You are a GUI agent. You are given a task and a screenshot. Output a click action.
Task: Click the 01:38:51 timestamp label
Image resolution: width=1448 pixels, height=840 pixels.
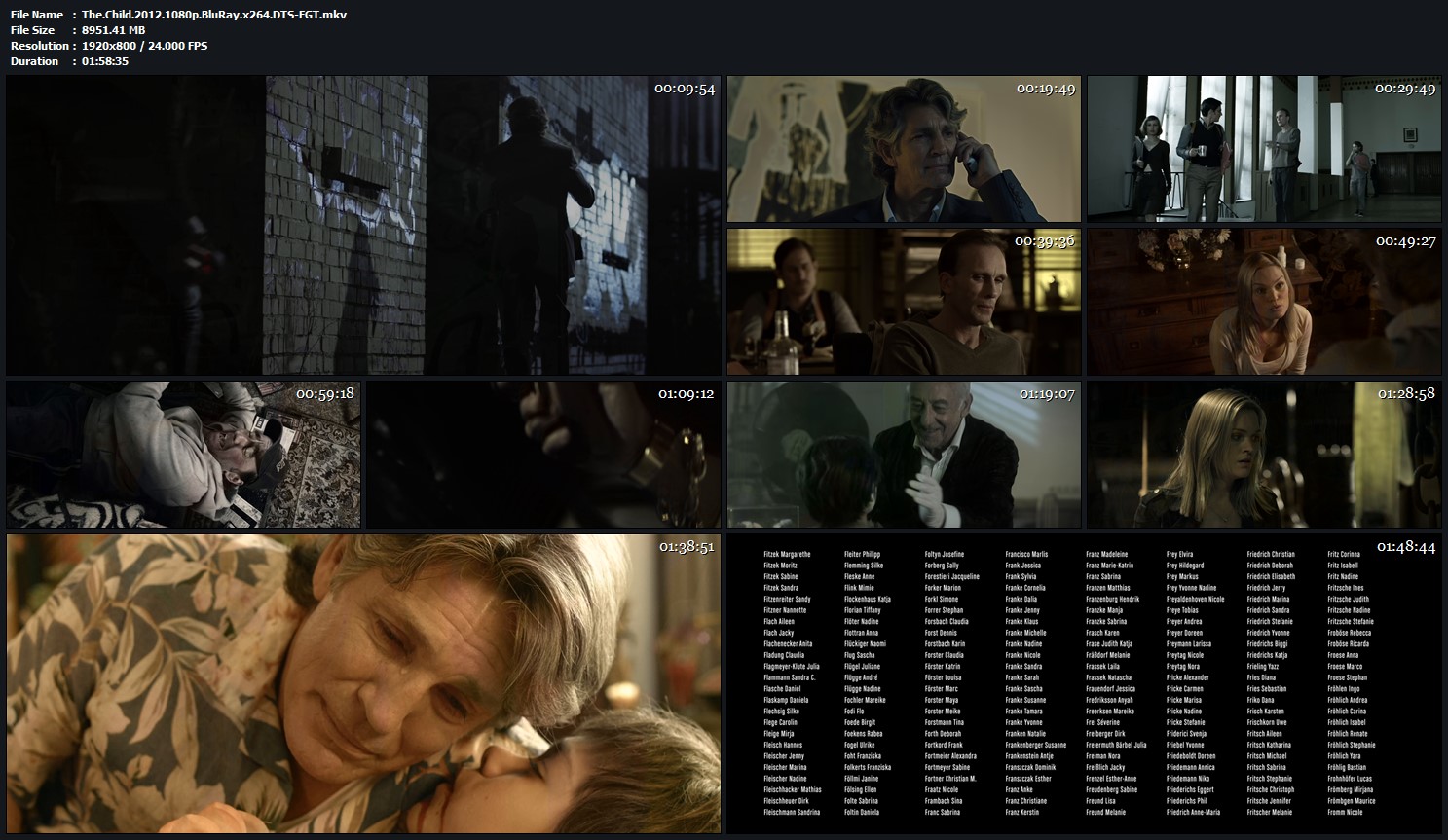[x=687, y=547]
